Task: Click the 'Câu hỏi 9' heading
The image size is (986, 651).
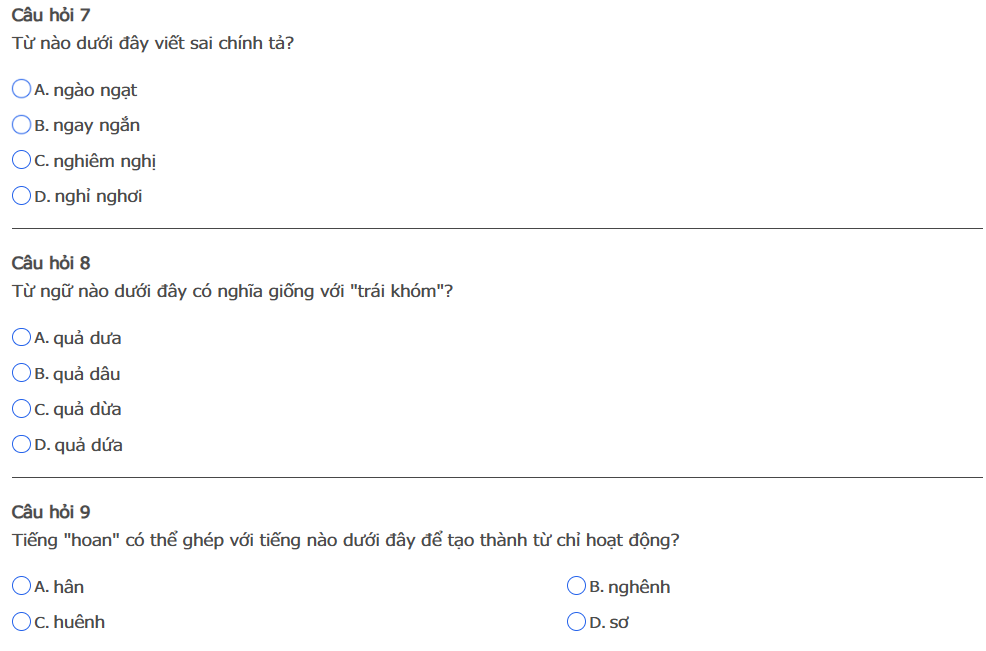Action: tap(51, 512)
